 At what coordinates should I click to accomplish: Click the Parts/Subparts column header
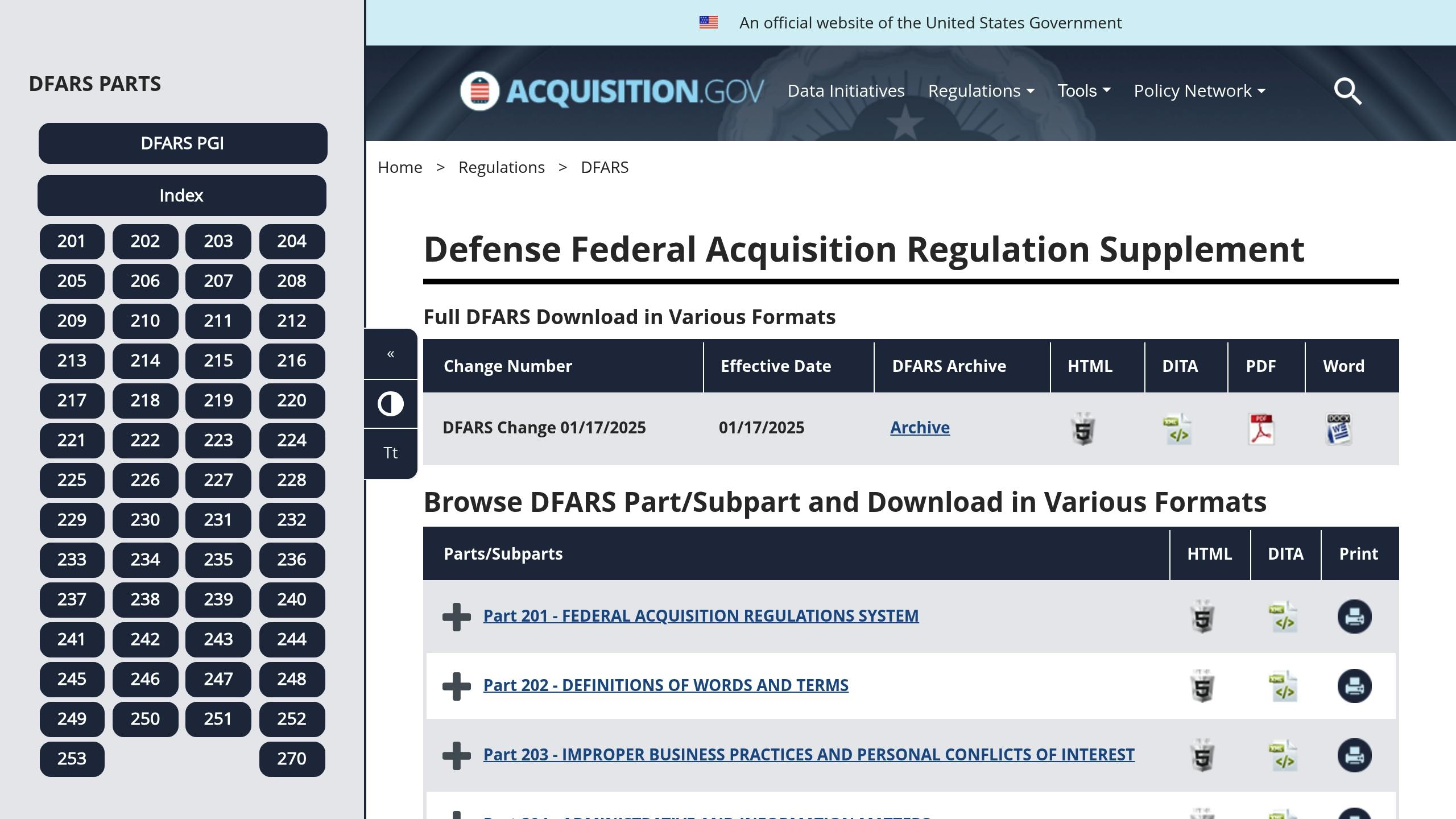pyautogui.click(x=796, y=554)
